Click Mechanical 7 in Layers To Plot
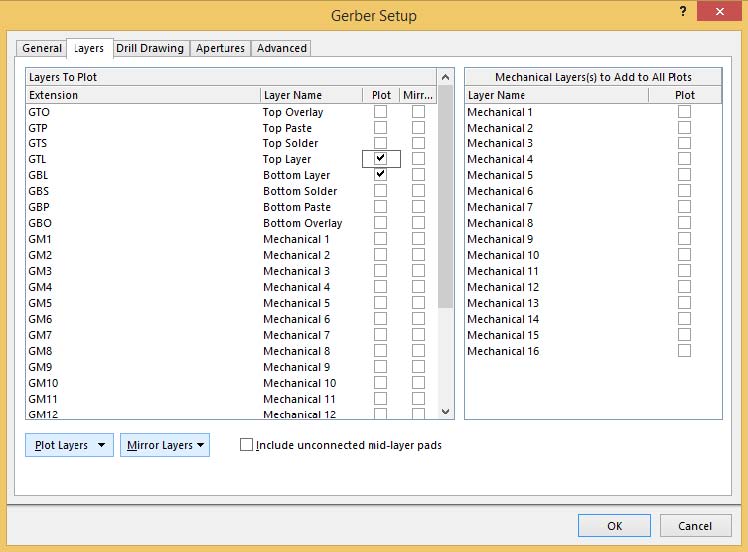 pos(296,335)
